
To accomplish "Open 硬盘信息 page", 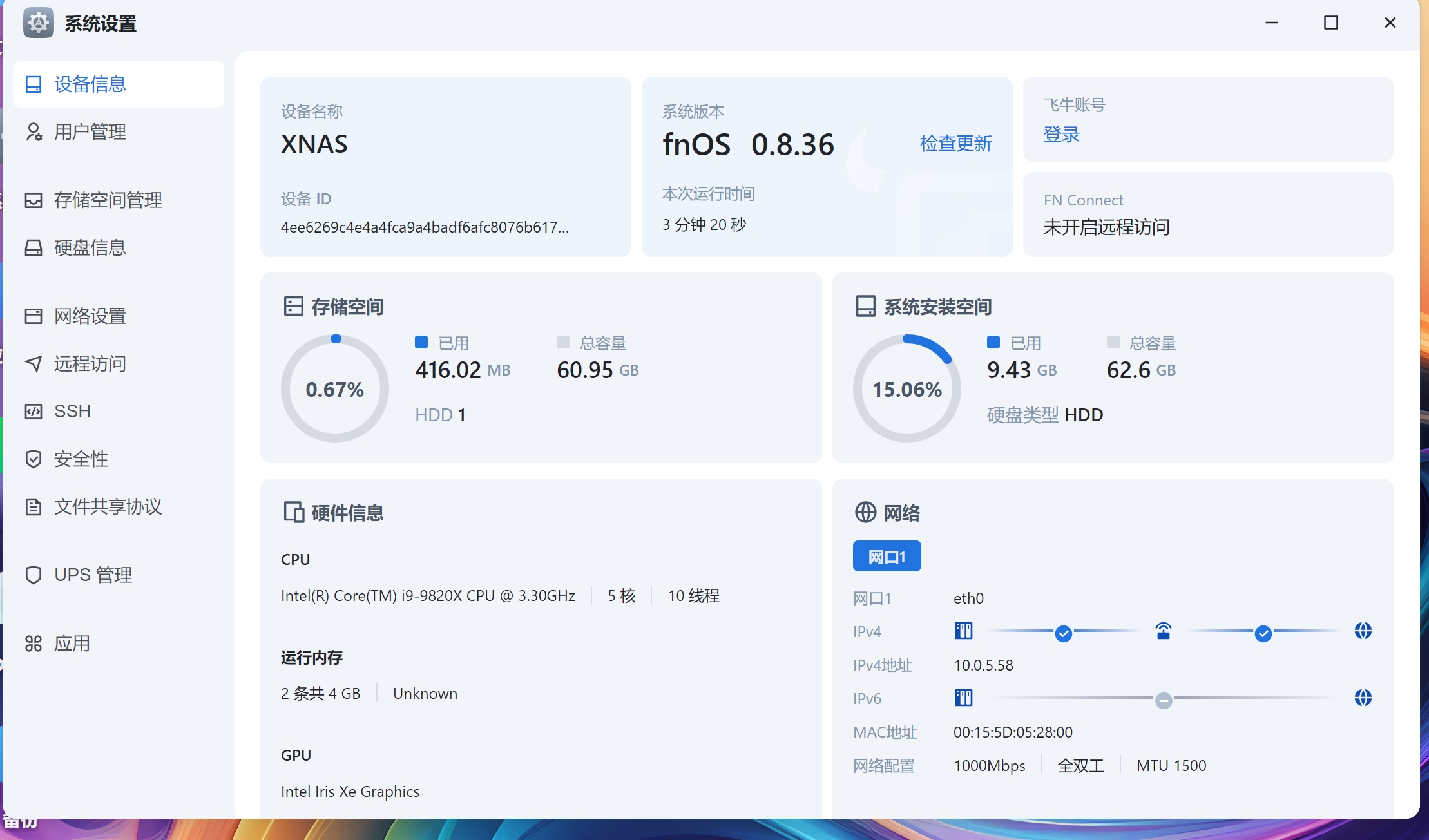I will [119, 248].
